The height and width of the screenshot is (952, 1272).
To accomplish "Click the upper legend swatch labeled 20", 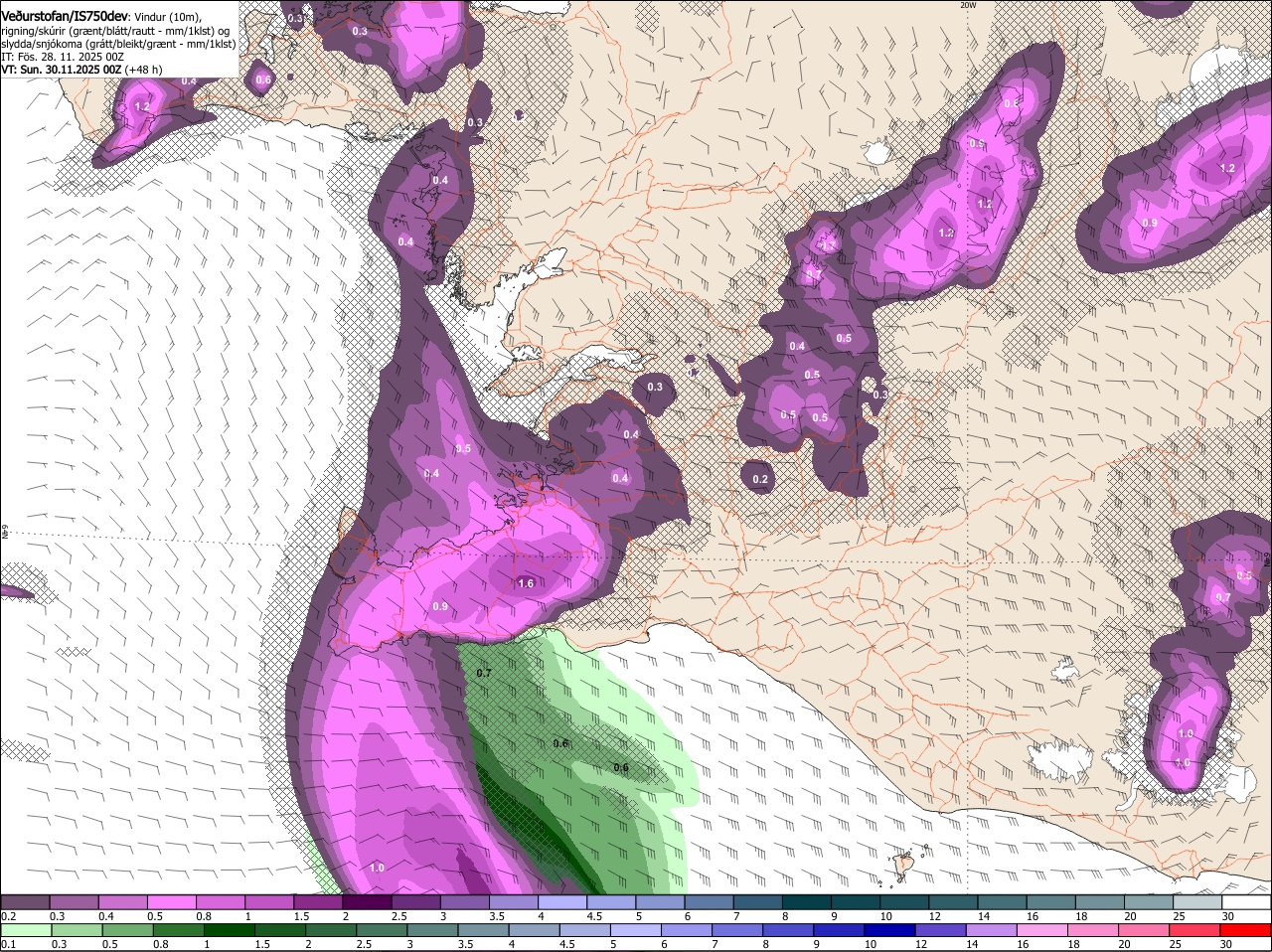I will click(1150, 901).
